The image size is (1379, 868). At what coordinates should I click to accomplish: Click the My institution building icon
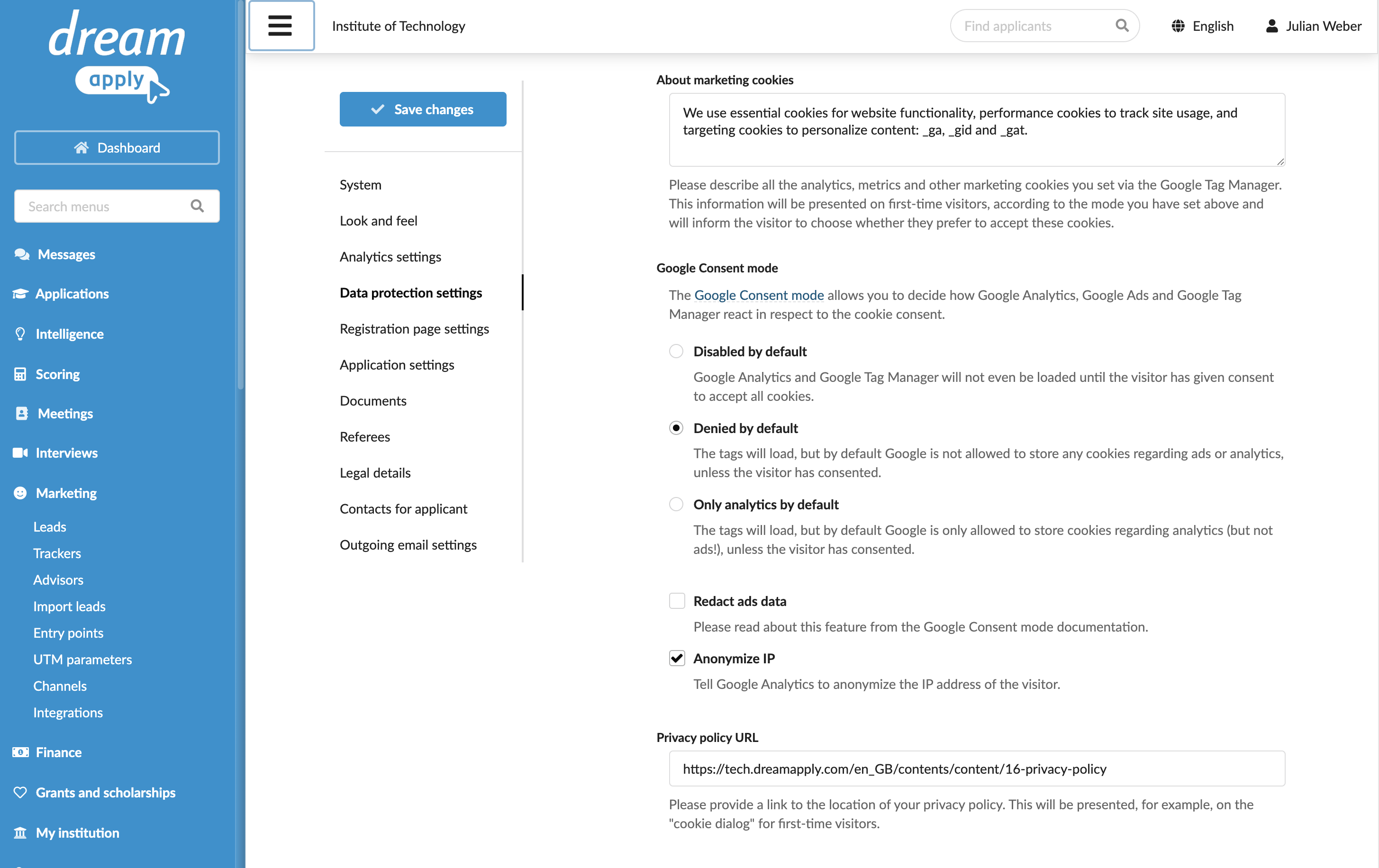pos(20,832)
